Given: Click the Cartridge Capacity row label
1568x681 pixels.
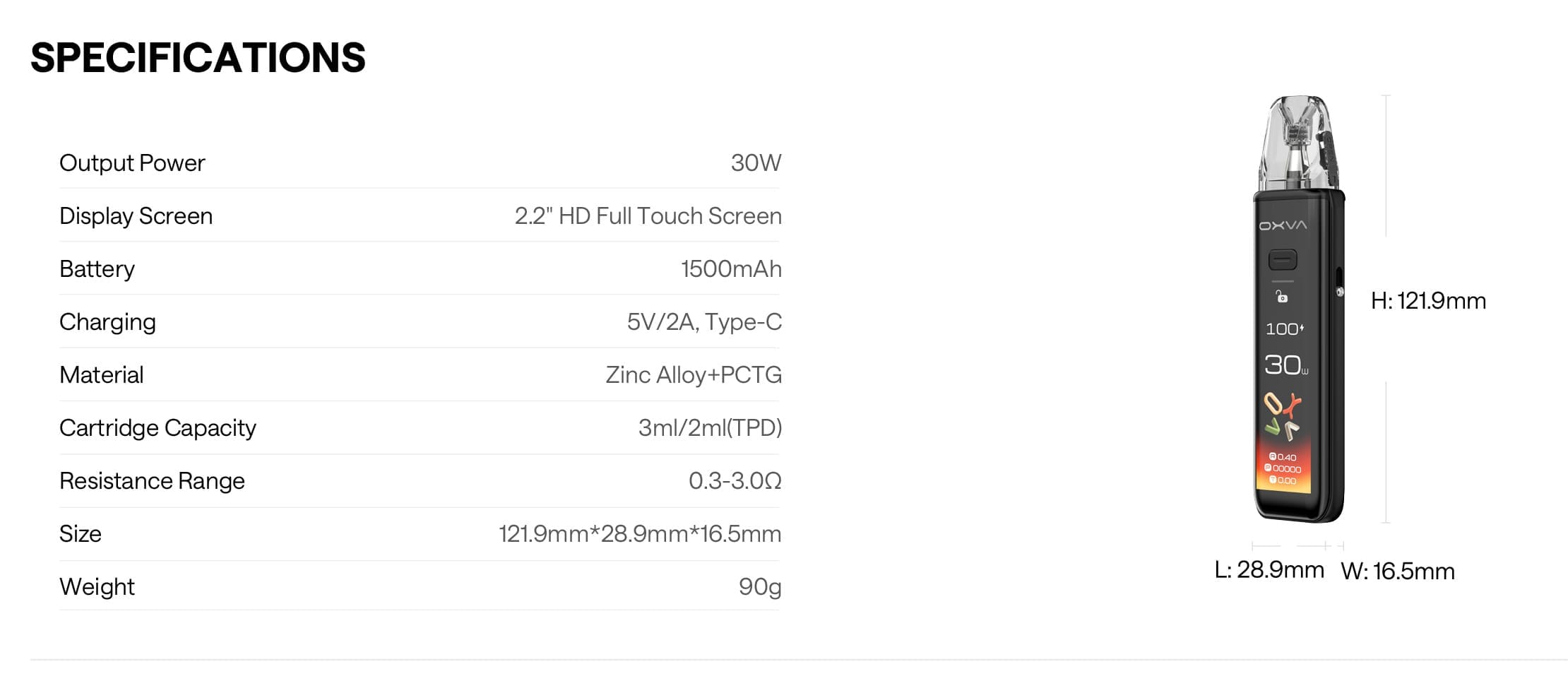Looking at the screenshot, I should tap(158, 428).
